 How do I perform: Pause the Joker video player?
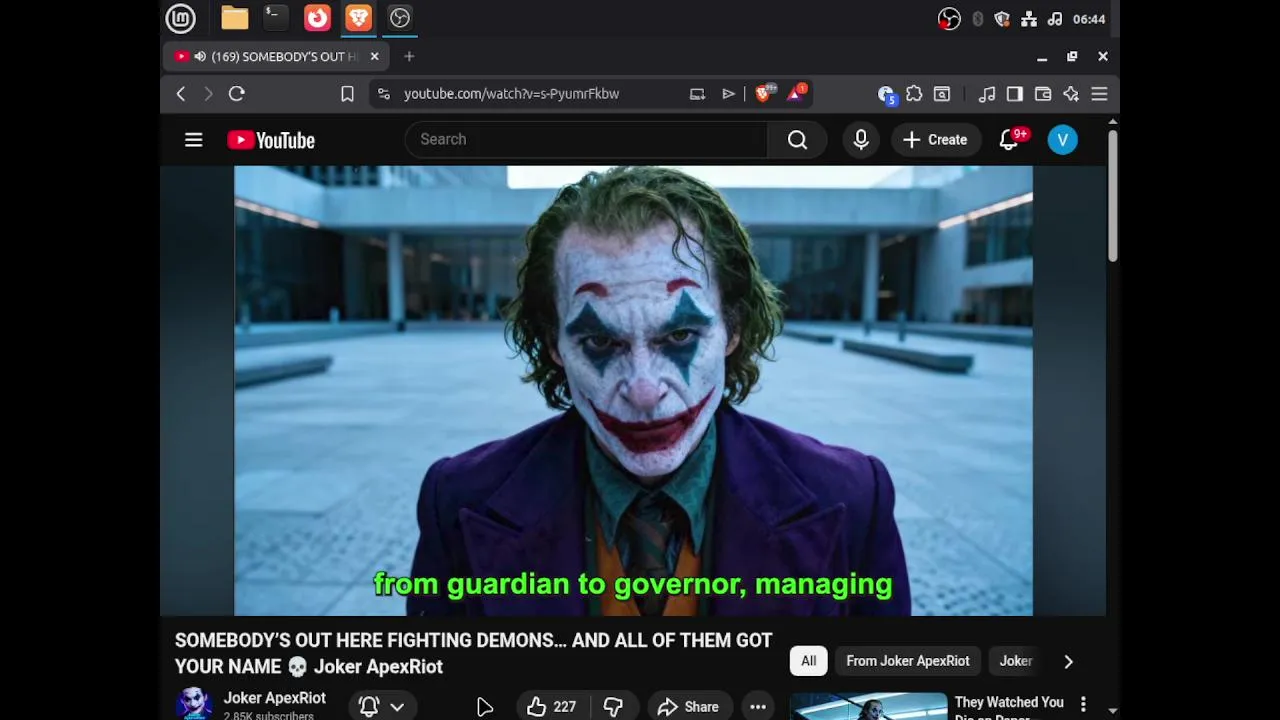pyautogui.click(x=633, y=390)
